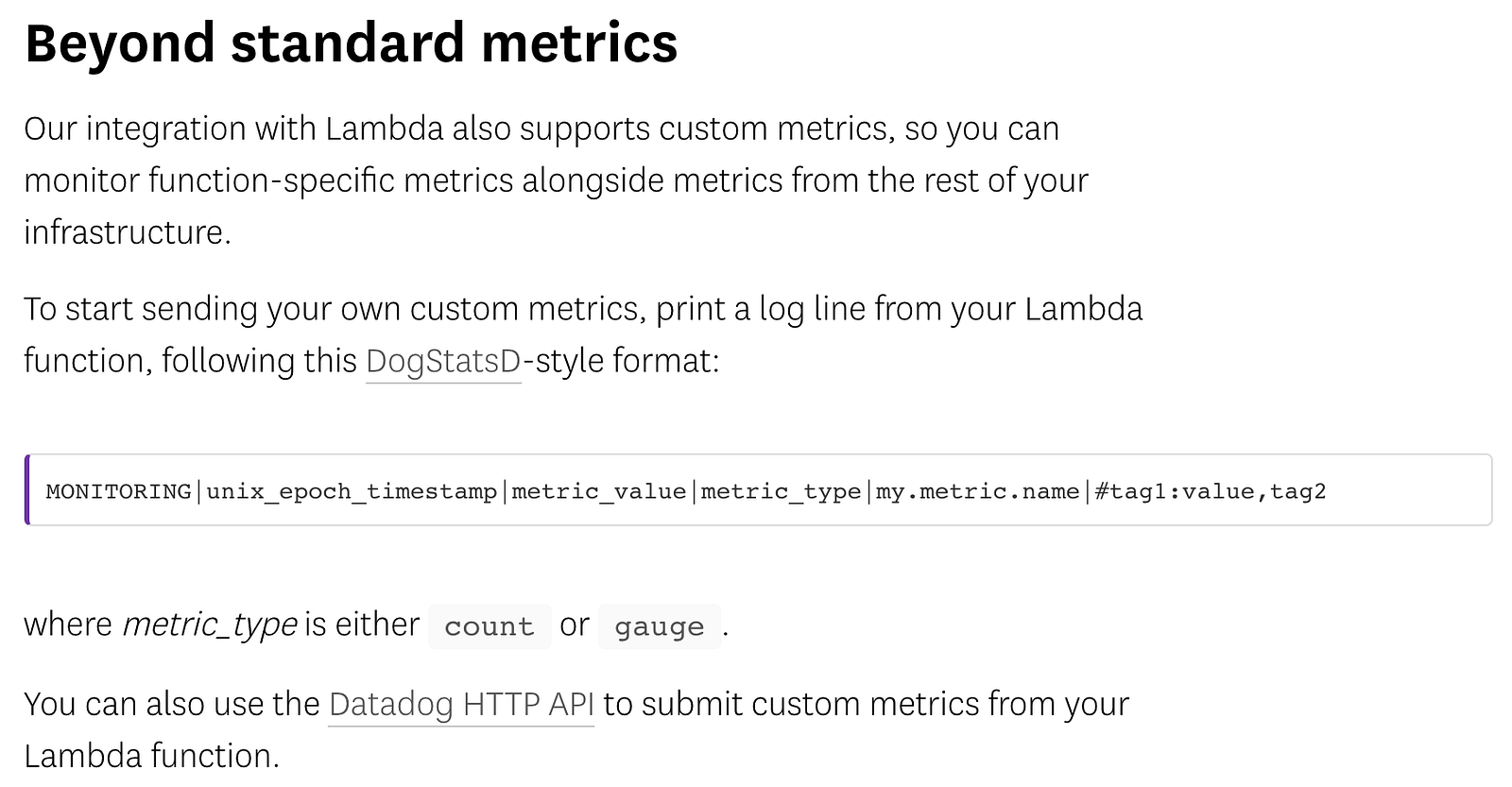1512x787 pixels.
Task: Click unix_epoch_timestamp in the code line
Action: coord(352,491)
